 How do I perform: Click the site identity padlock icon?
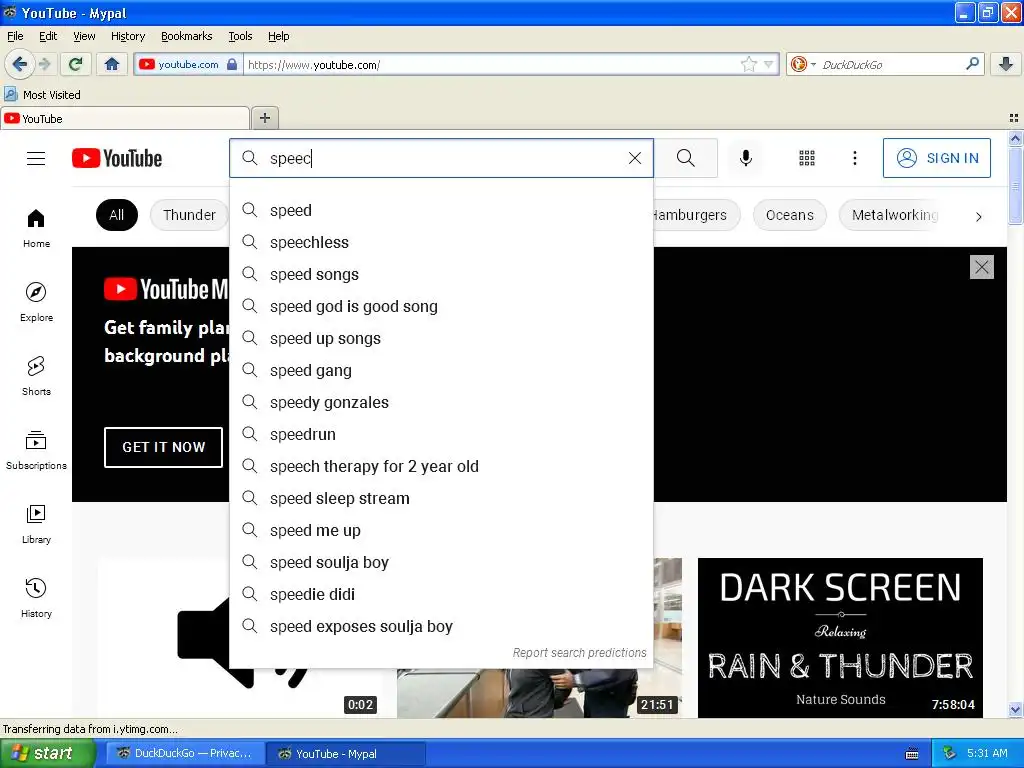coord(232,64)
